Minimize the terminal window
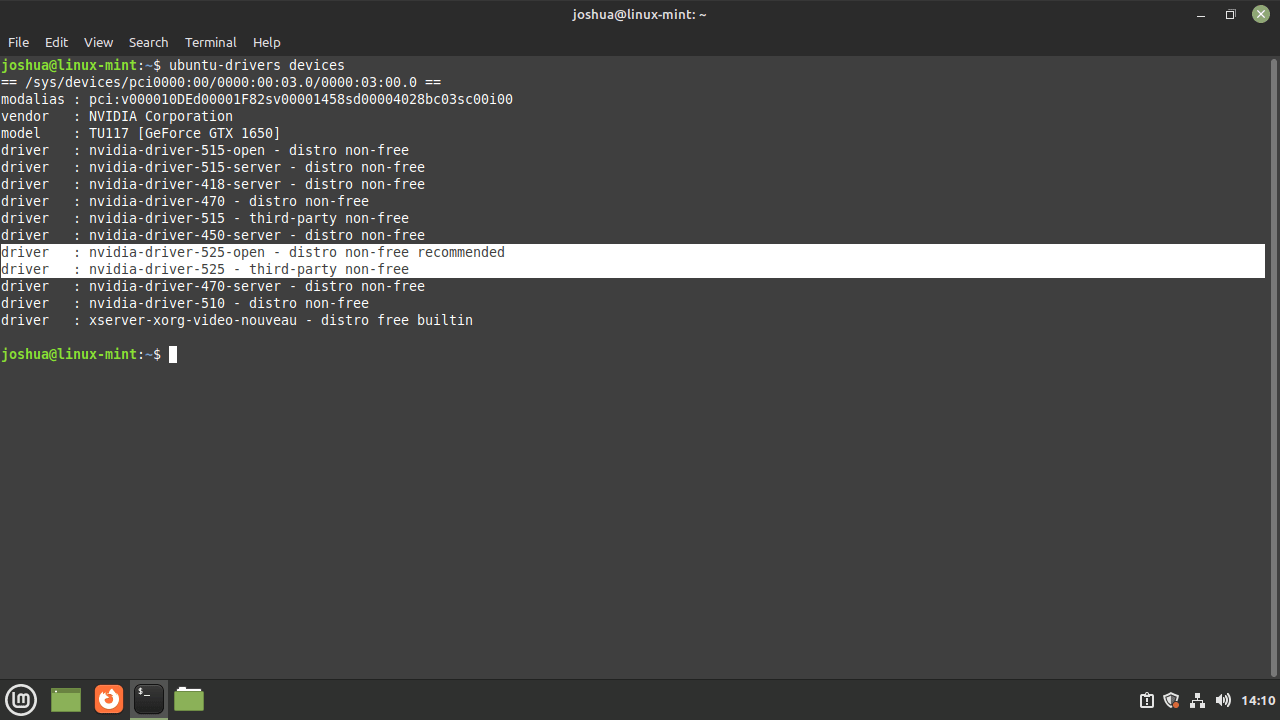This screenshot has width=1280, height=720. click(1201, 14)
